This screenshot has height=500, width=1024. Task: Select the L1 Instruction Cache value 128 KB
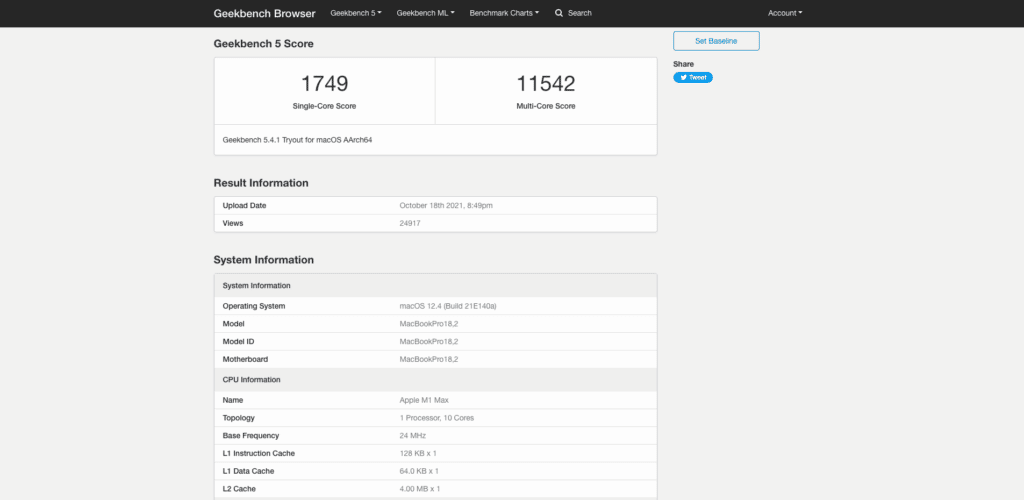coord(418,453)
